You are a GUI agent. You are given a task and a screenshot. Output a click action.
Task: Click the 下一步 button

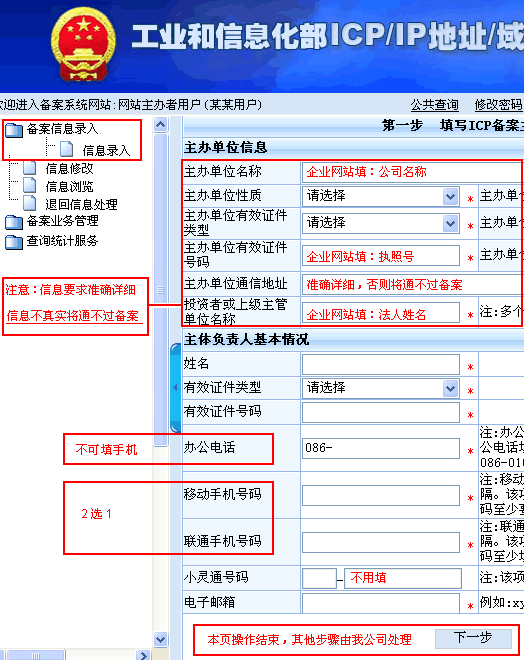point(473,639)
